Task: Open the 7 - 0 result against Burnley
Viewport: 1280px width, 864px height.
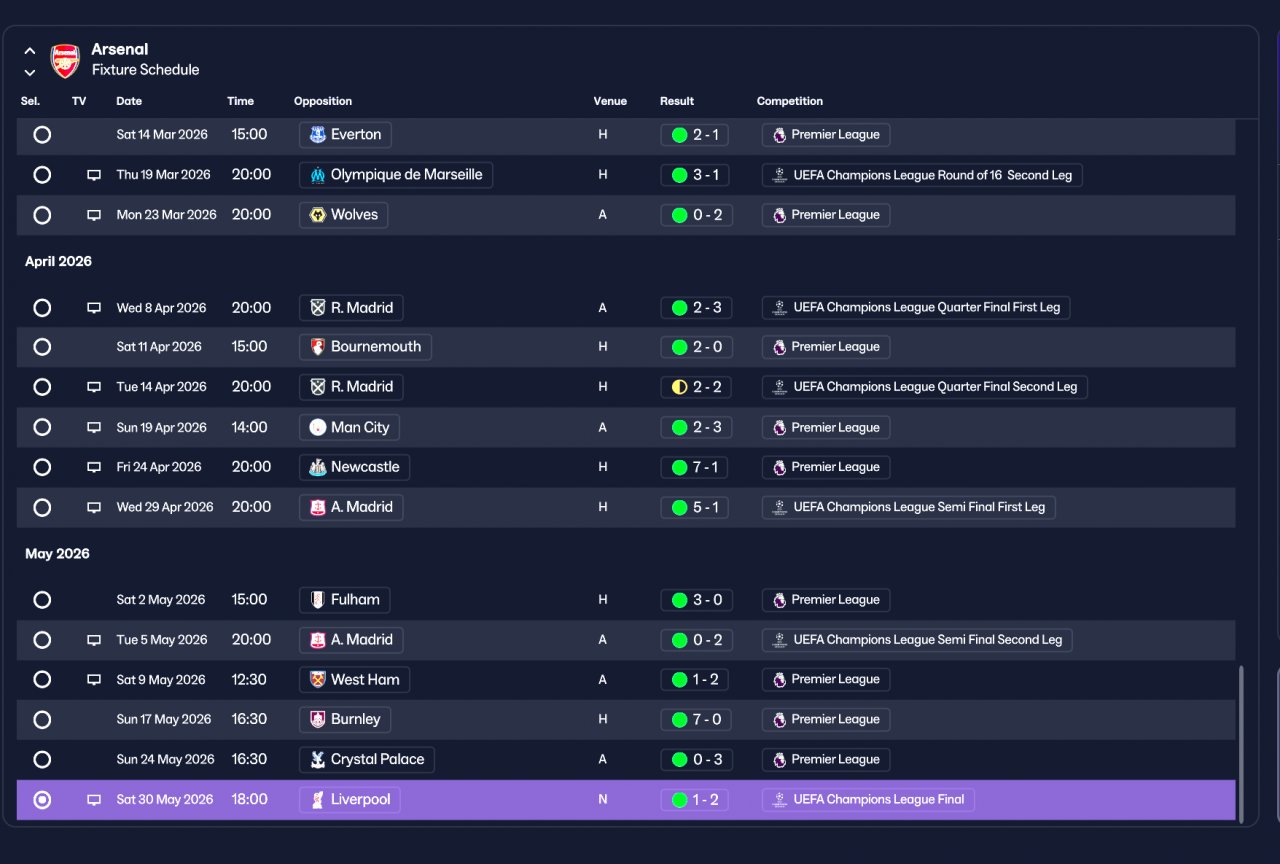Action: pyautogui.click(x=696, y=719)
